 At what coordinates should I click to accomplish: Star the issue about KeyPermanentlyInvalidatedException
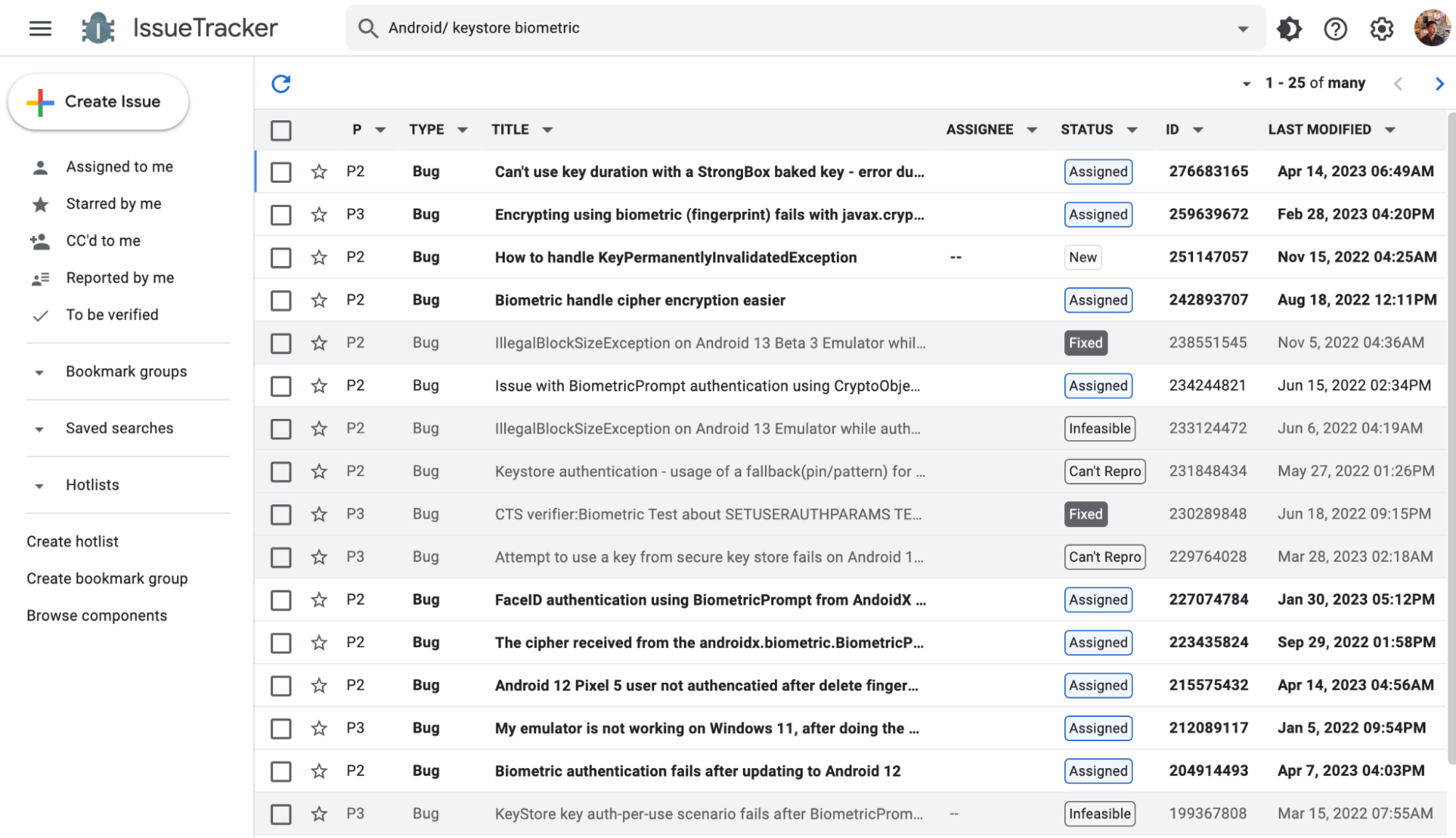319,257
